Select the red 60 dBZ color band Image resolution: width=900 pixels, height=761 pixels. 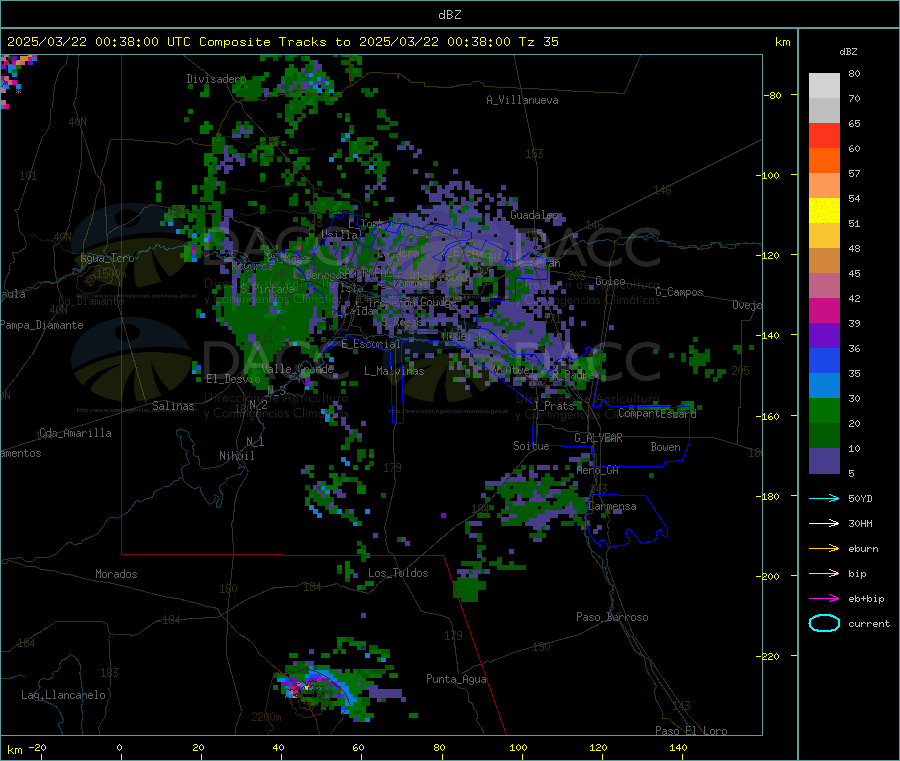point(824,135)
